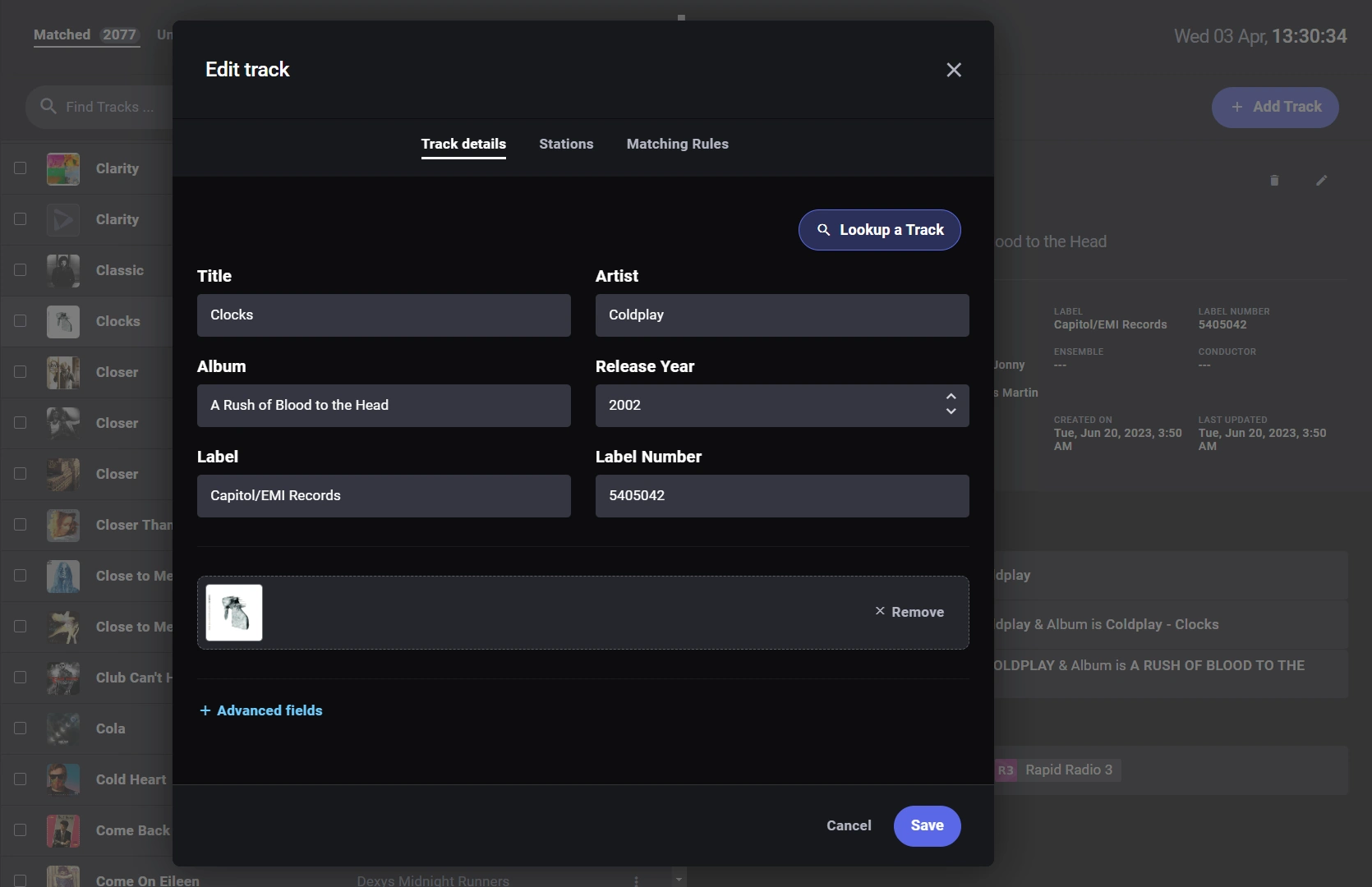The image size is (1372, 887).
Task: Click the search magnifier icon in Find Tracks
Action: (x=48, y=107)
